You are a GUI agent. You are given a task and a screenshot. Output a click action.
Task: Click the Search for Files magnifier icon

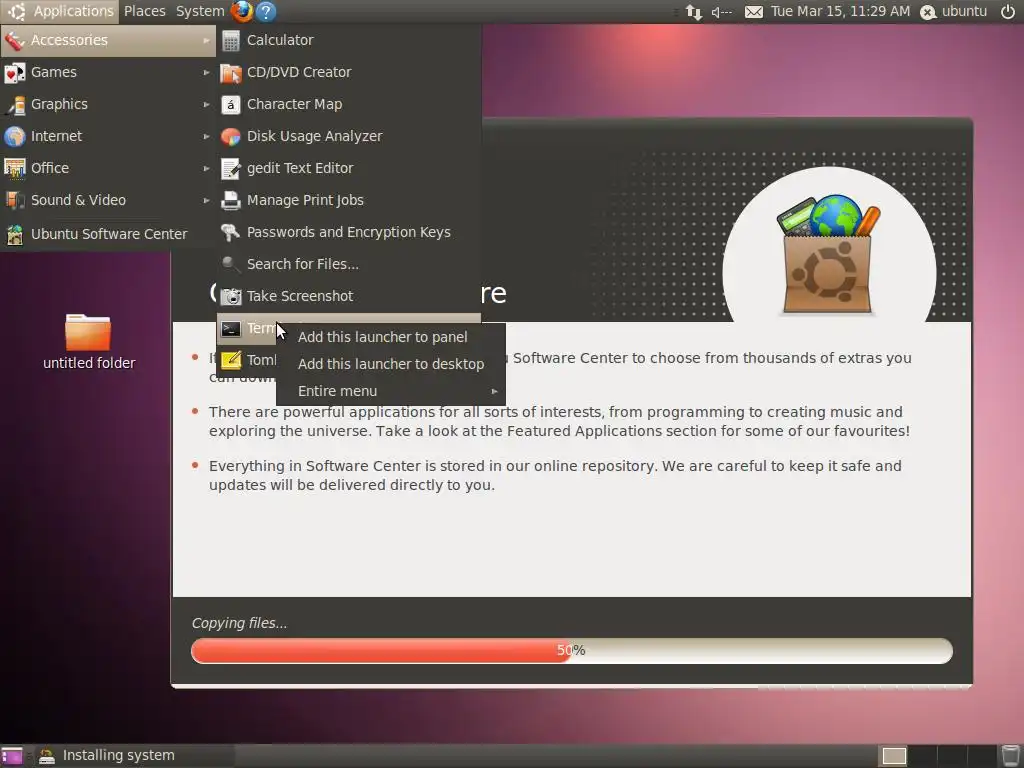231,264
